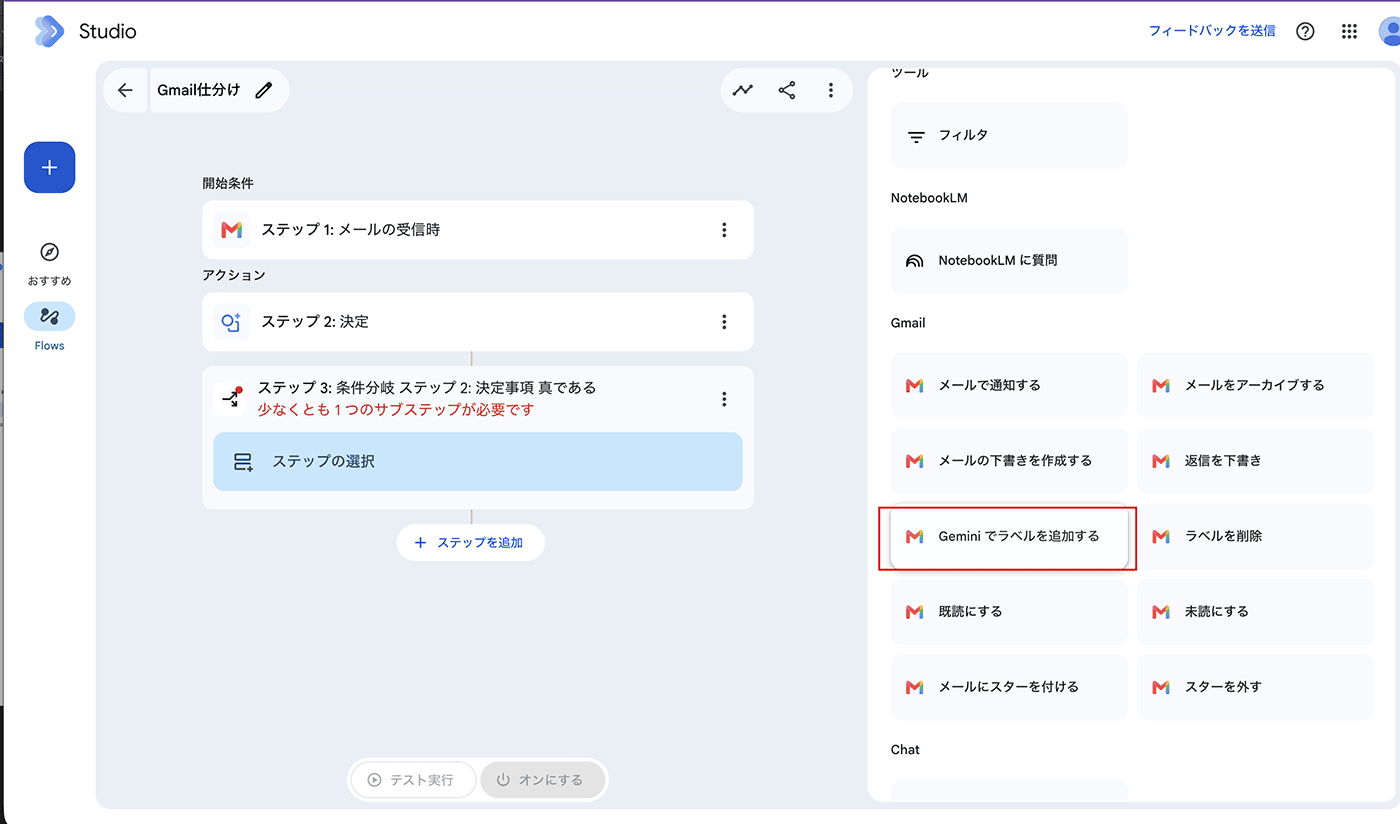The image size is (1400, 824).
Task: Click the オンにする button
Action: tap(542, 780)
